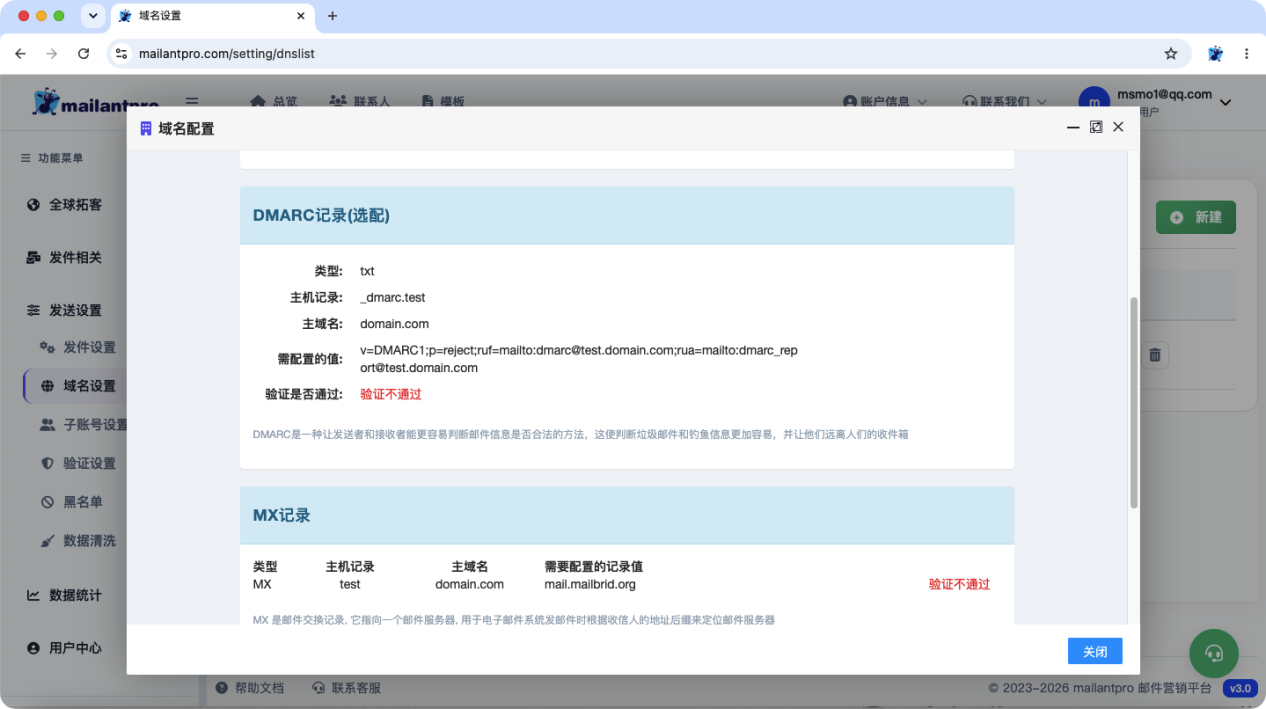Click the browser extension icon
1266x709 pixels.
coord(1216,53)
